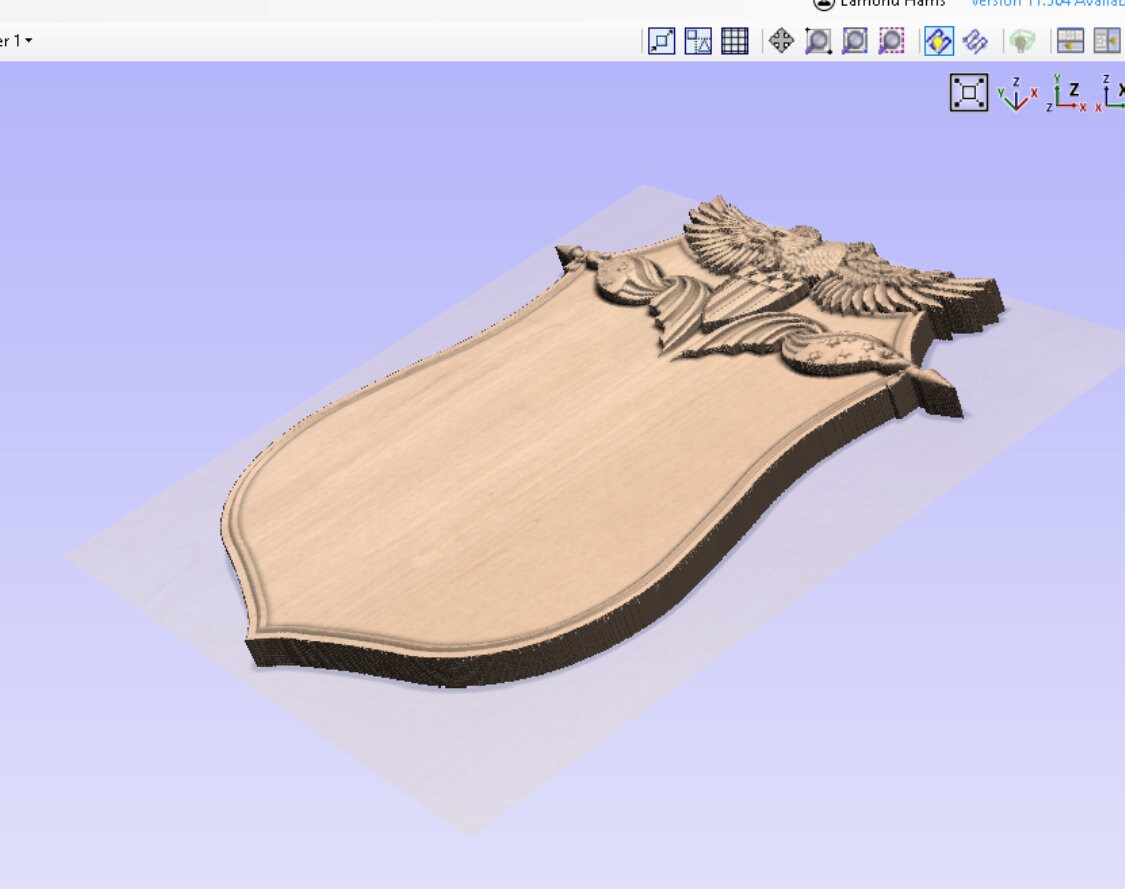This screenshot has width=1125, height=889.
Task: Toggle the right docked panel
Action: 1106,42
